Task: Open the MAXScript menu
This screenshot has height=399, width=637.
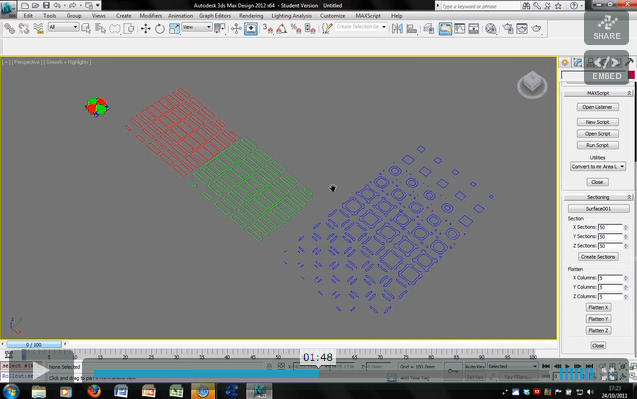Action: (368, 16)
